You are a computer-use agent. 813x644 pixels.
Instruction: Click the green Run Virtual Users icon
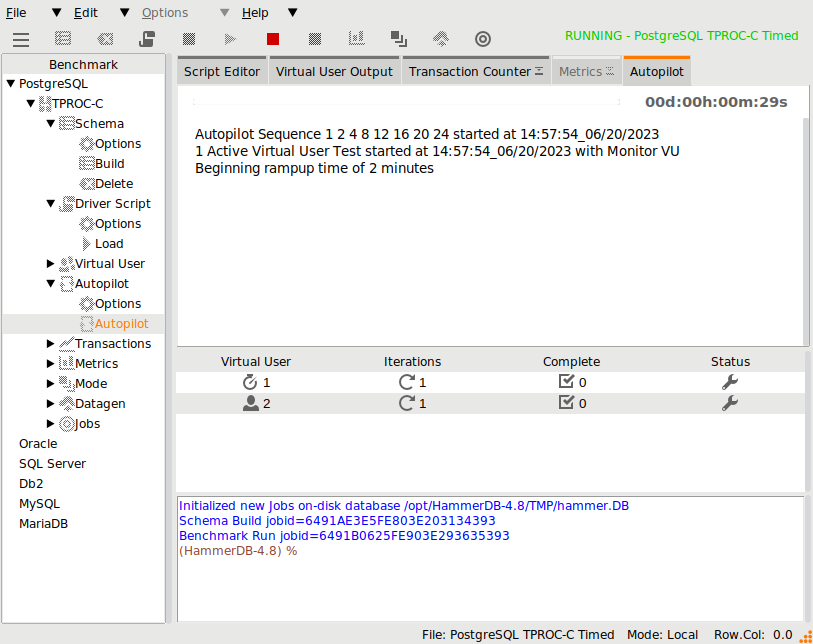coord(231,39)
